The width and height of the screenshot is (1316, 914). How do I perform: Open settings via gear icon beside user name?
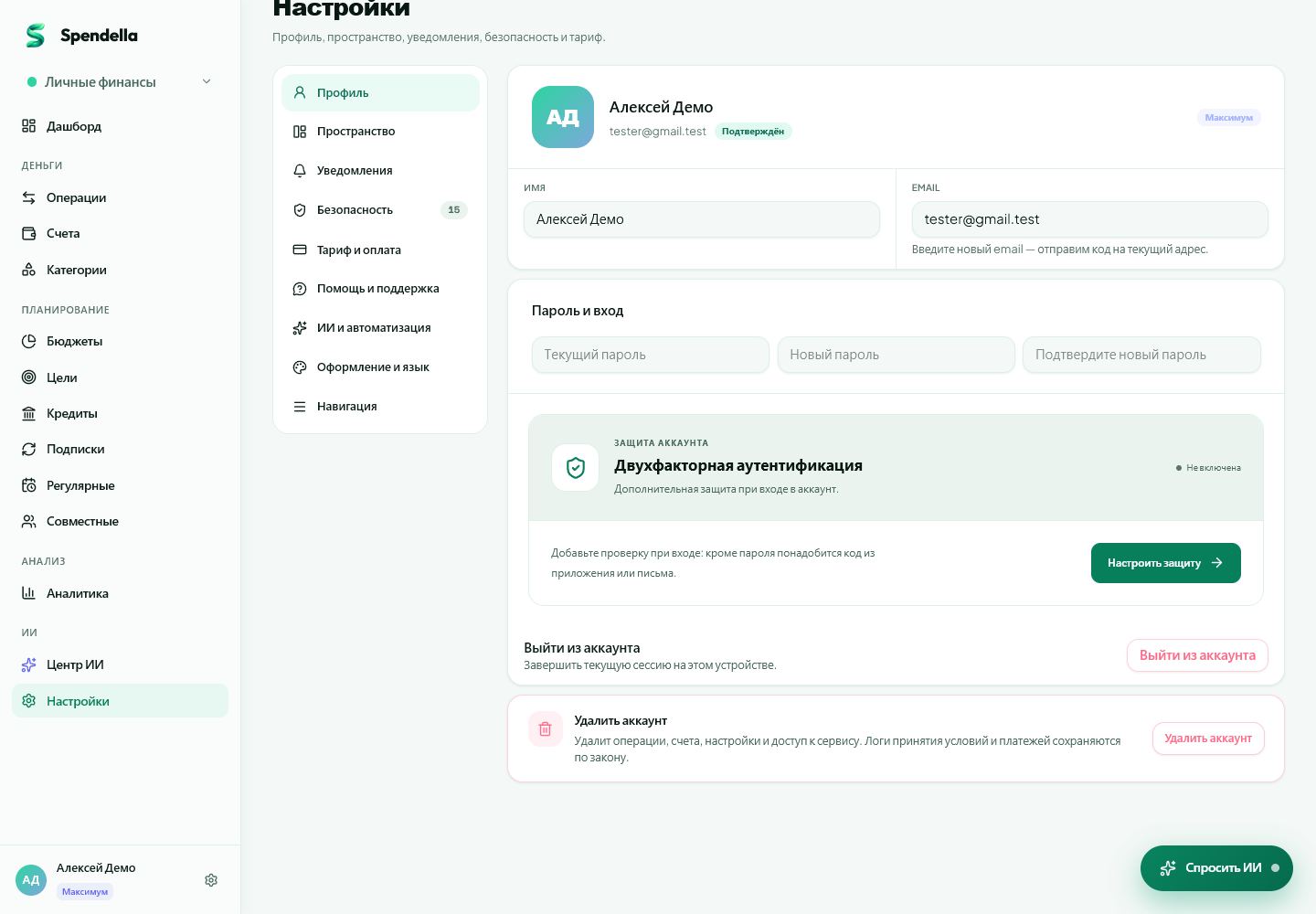pos(211,880)
